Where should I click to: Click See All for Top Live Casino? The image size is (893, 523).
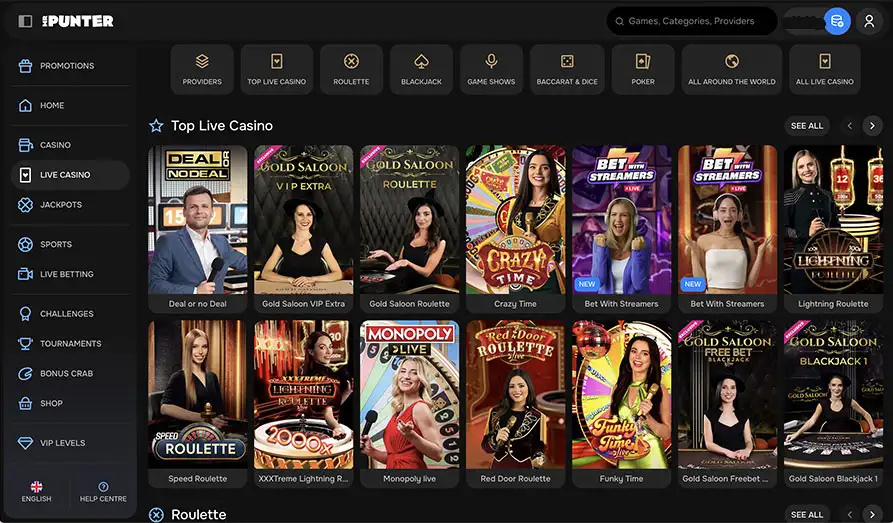click(807, 126)
